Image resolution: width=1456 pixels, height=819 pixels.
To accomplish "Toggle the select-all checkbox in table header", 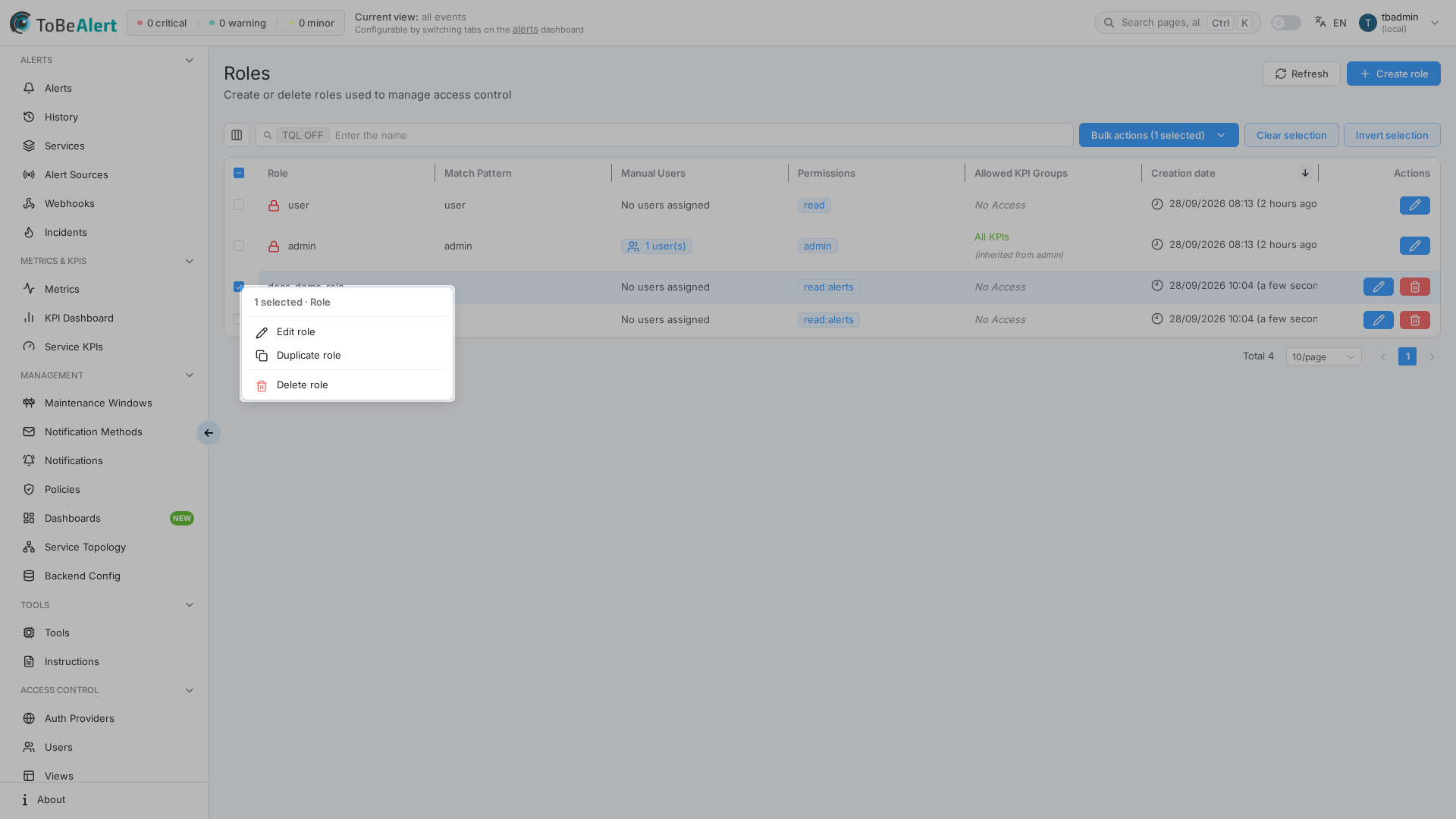I will 239,173.
